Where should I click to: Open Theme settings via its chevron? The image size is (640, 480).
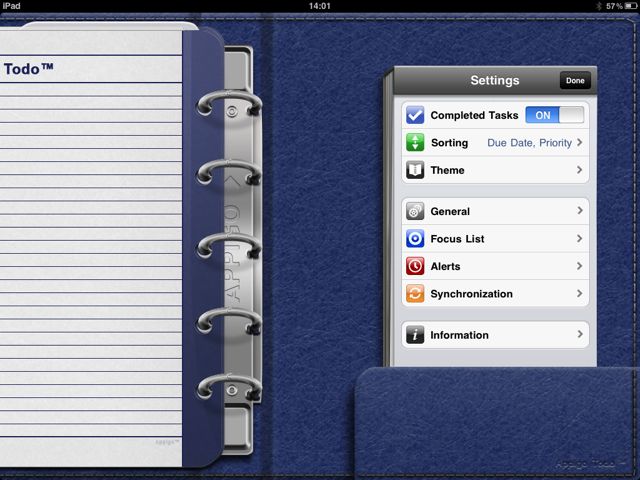(x=580, y=170)
